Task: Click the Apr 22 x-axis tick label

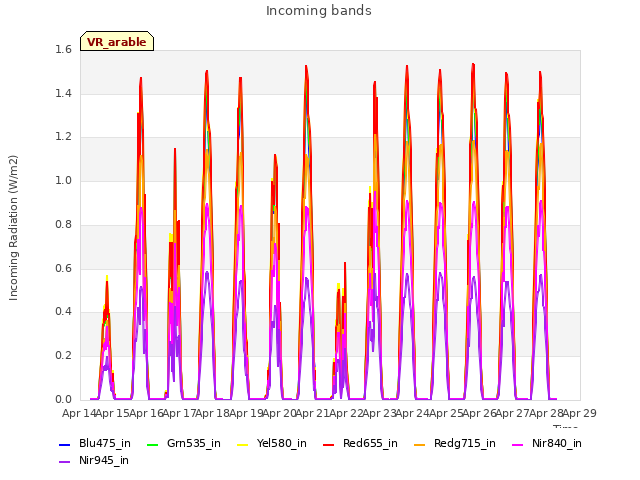Action: click(x=346, y=413)
